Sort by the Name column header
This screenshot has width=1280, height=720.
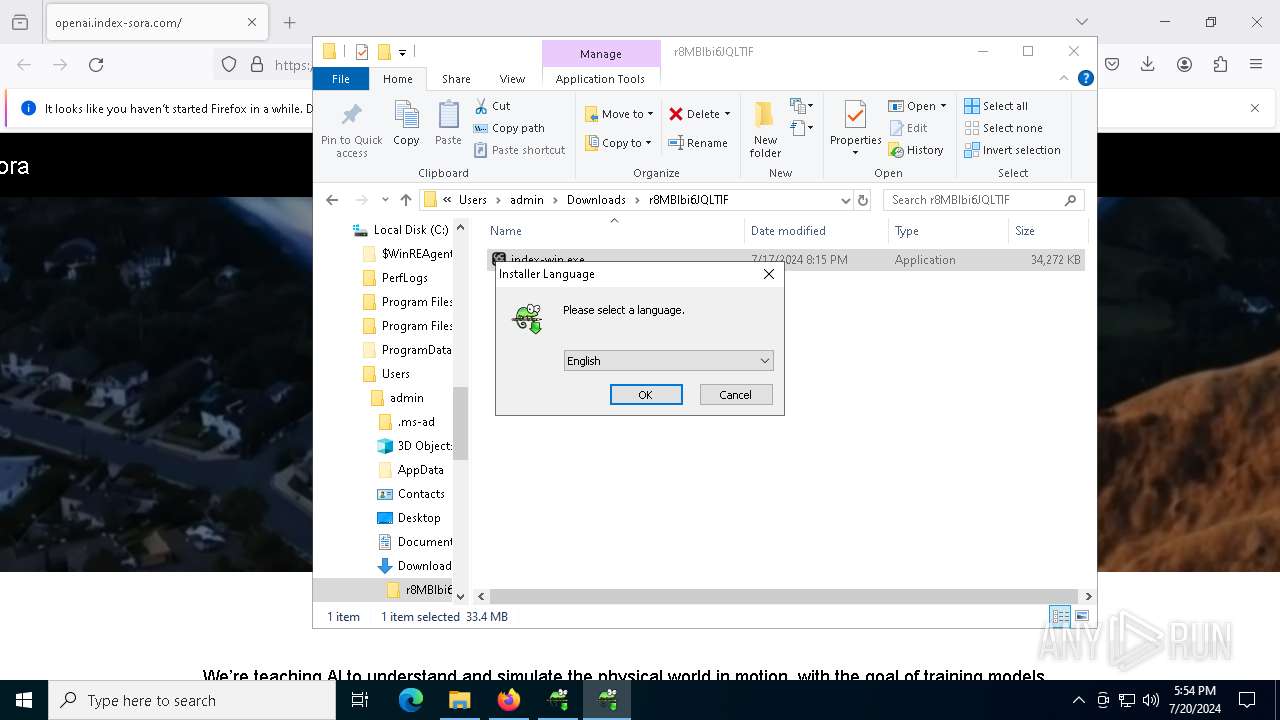(x=615, y=231)
